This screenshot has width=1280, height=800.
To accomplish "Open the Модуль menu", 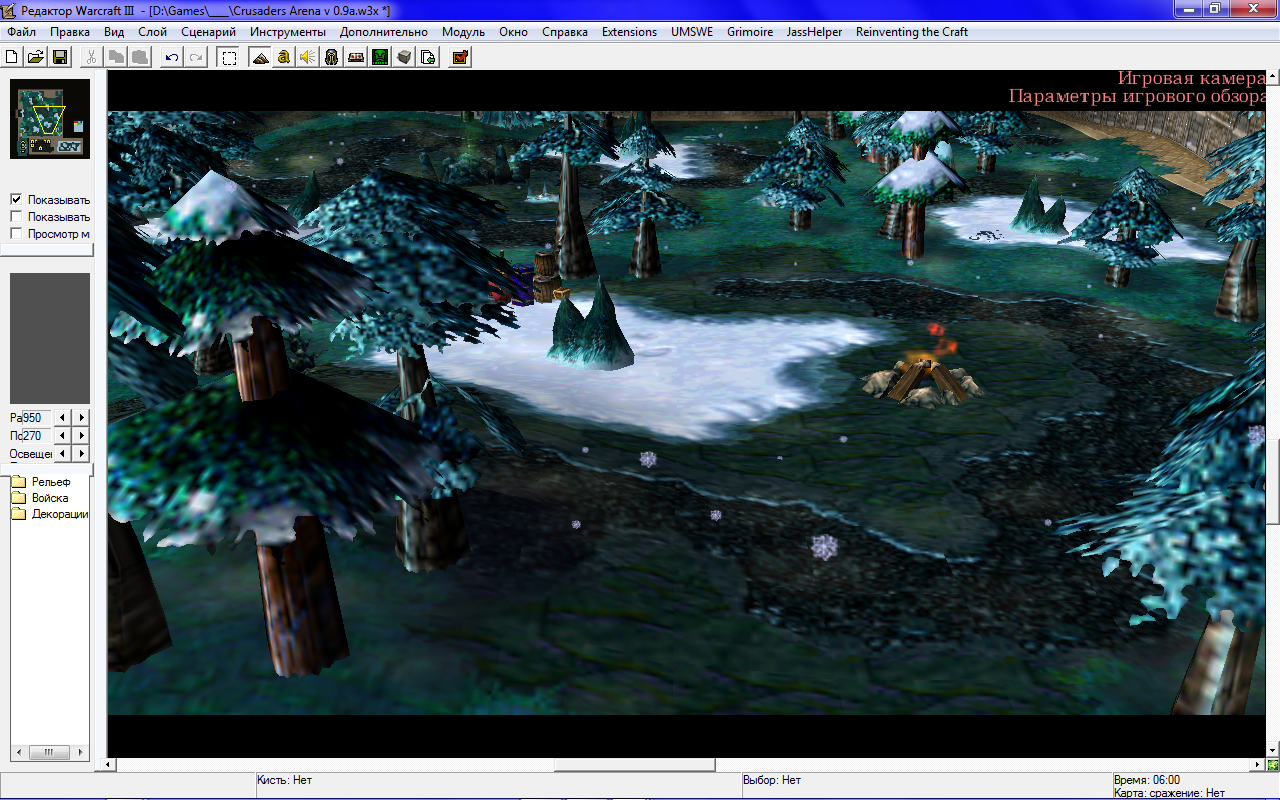I will (x=463, y=32).
